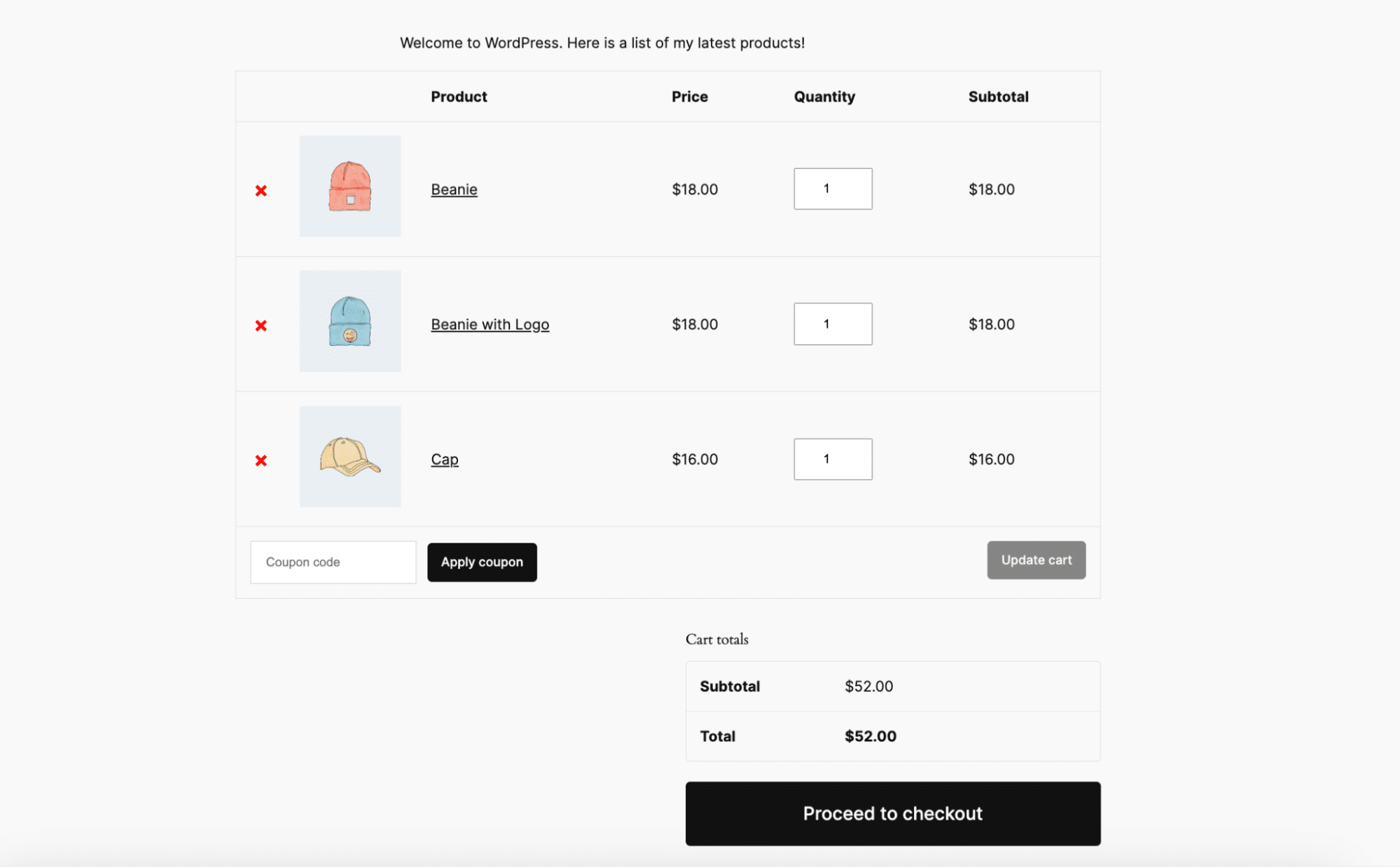
Task: Select the Quantity column header
Action: pos(825,96)
